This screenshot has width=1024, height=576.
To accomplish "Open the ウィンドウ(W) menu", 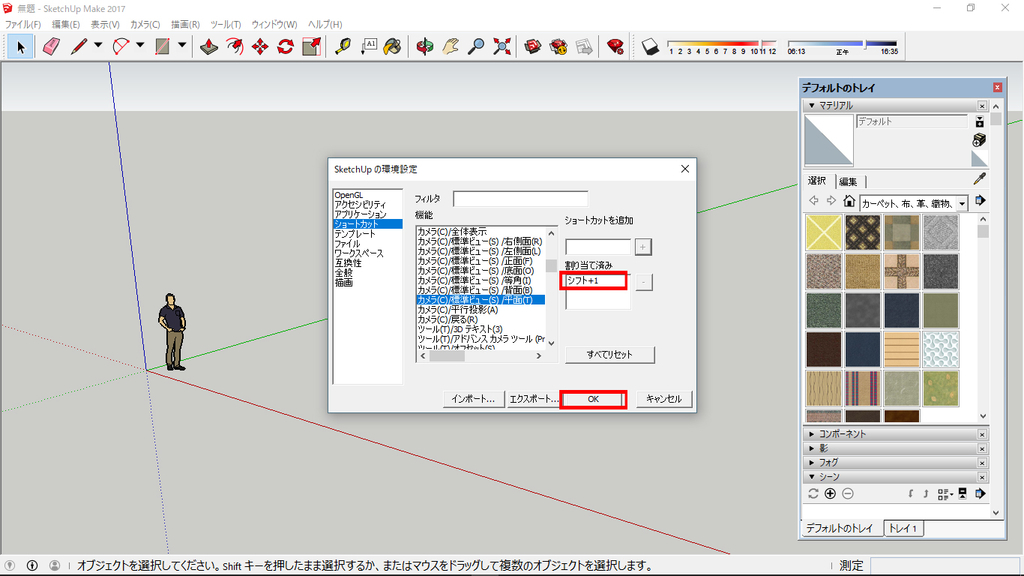I will coord(274,24).
